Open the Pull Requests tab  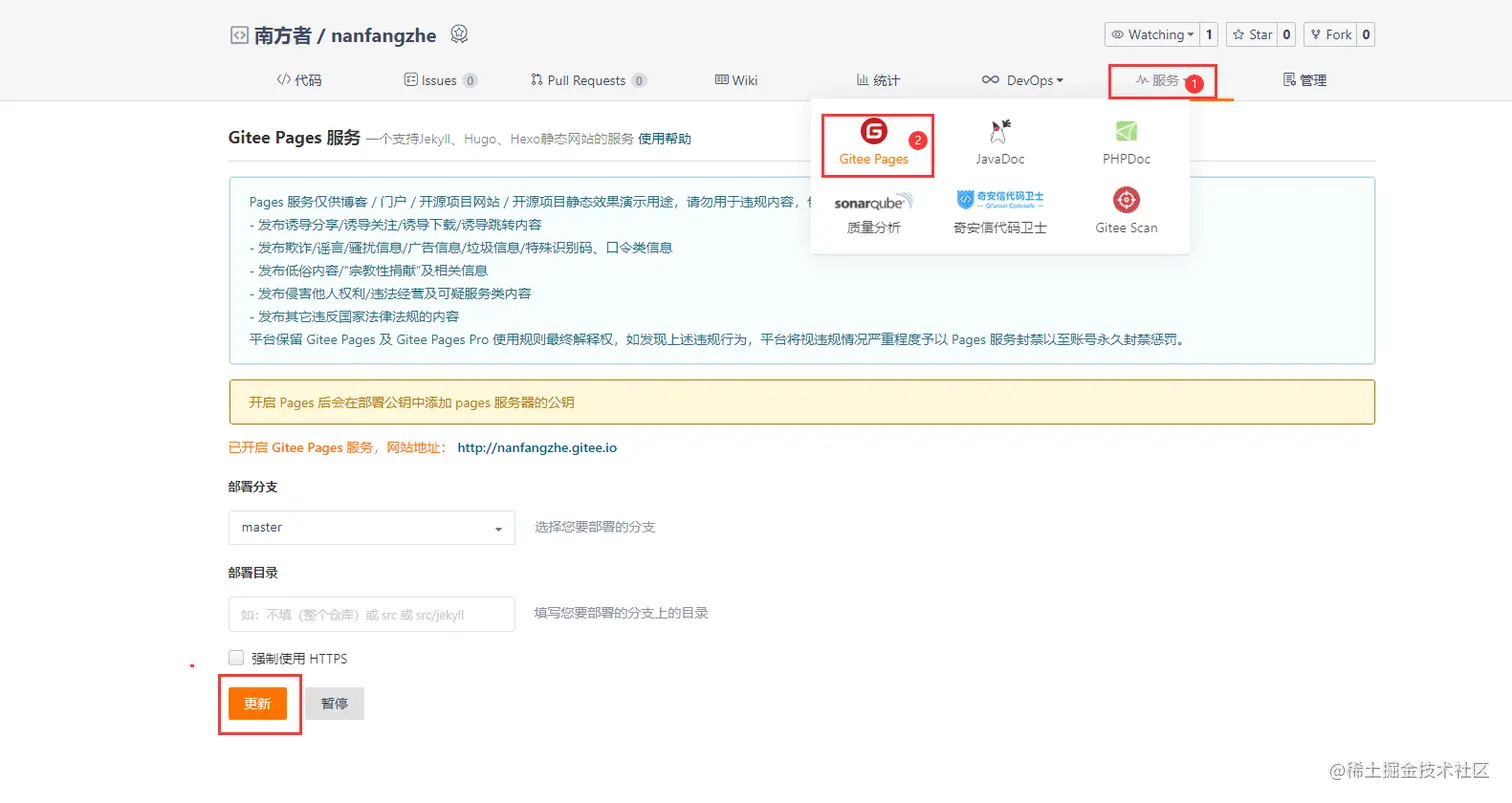[588, 80]
